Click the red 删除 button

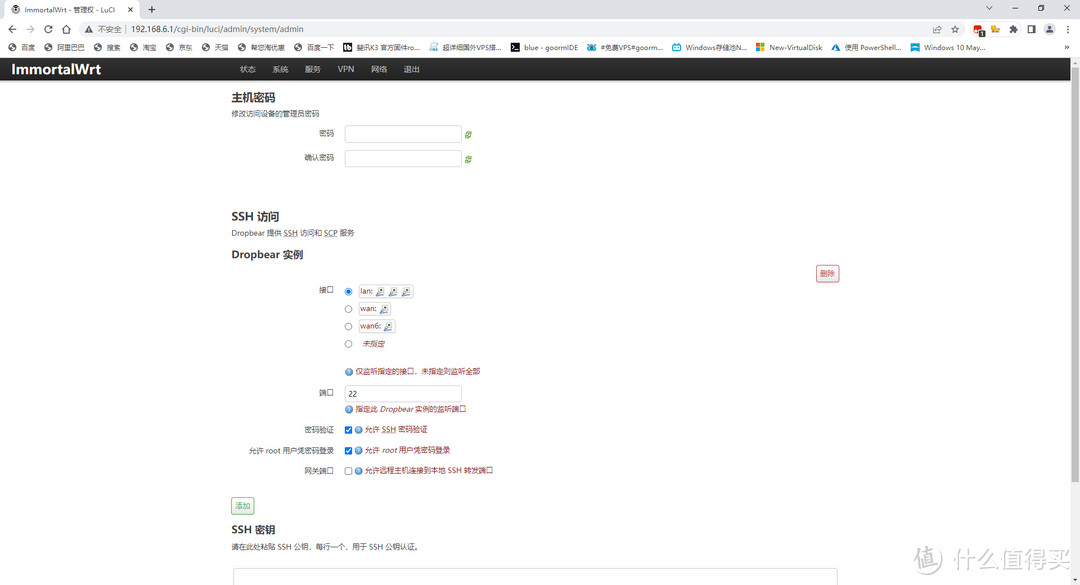click(x=827, y=274)
